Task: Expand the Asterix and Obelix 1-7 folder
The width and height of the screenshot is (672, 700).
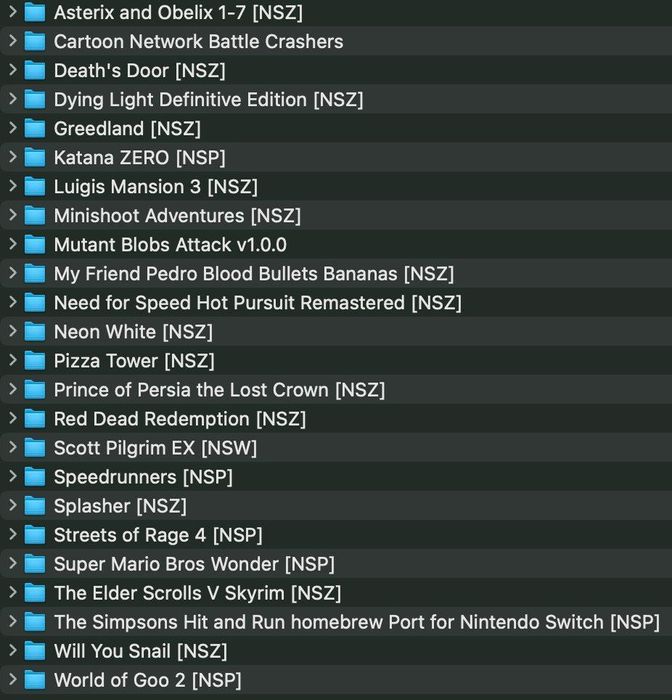Action: [13, 12]
